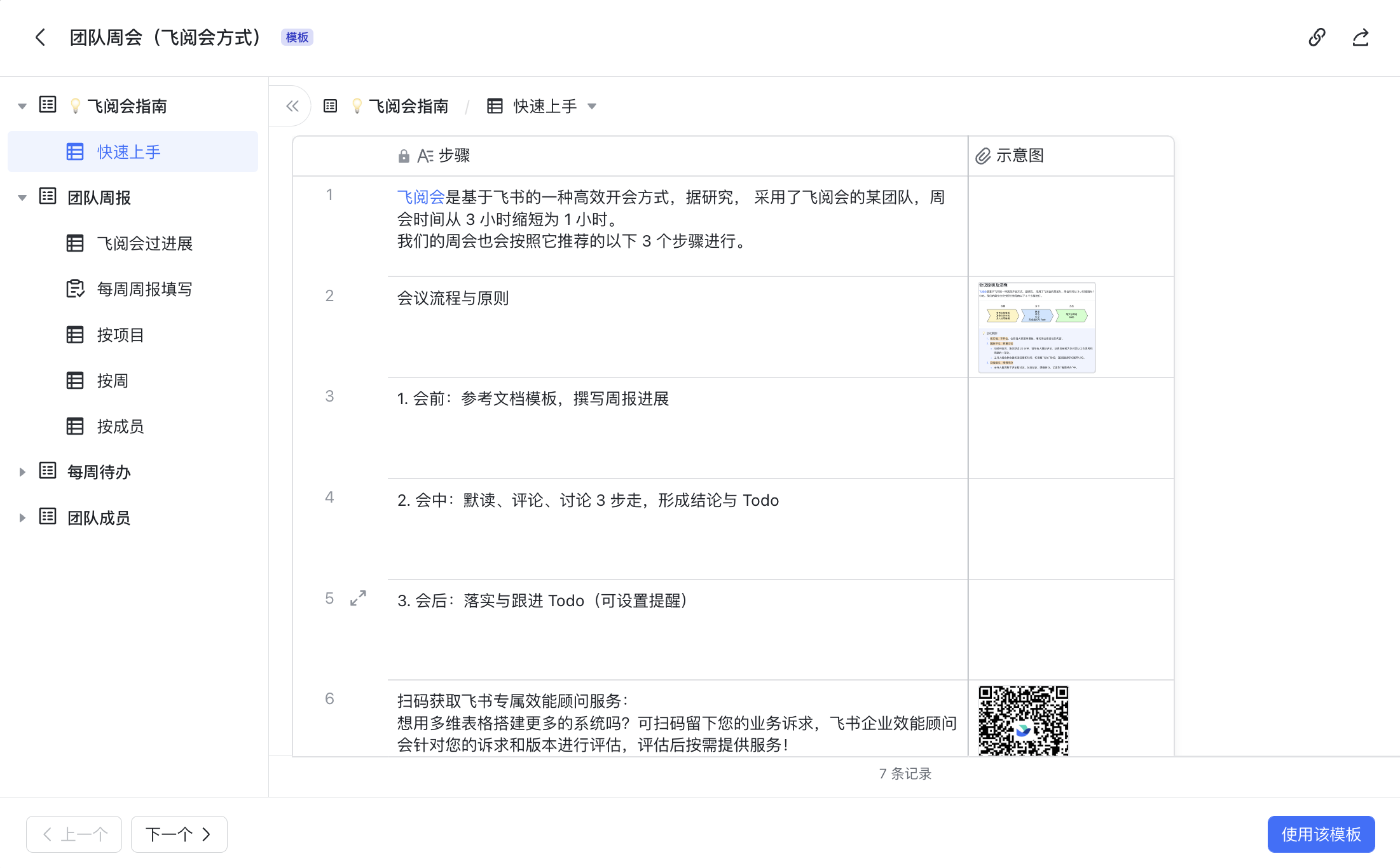Click the 飞阅会指南 sidebar table icon
The height and width of the screenshot is (868, 1400).
coord(48,105)
